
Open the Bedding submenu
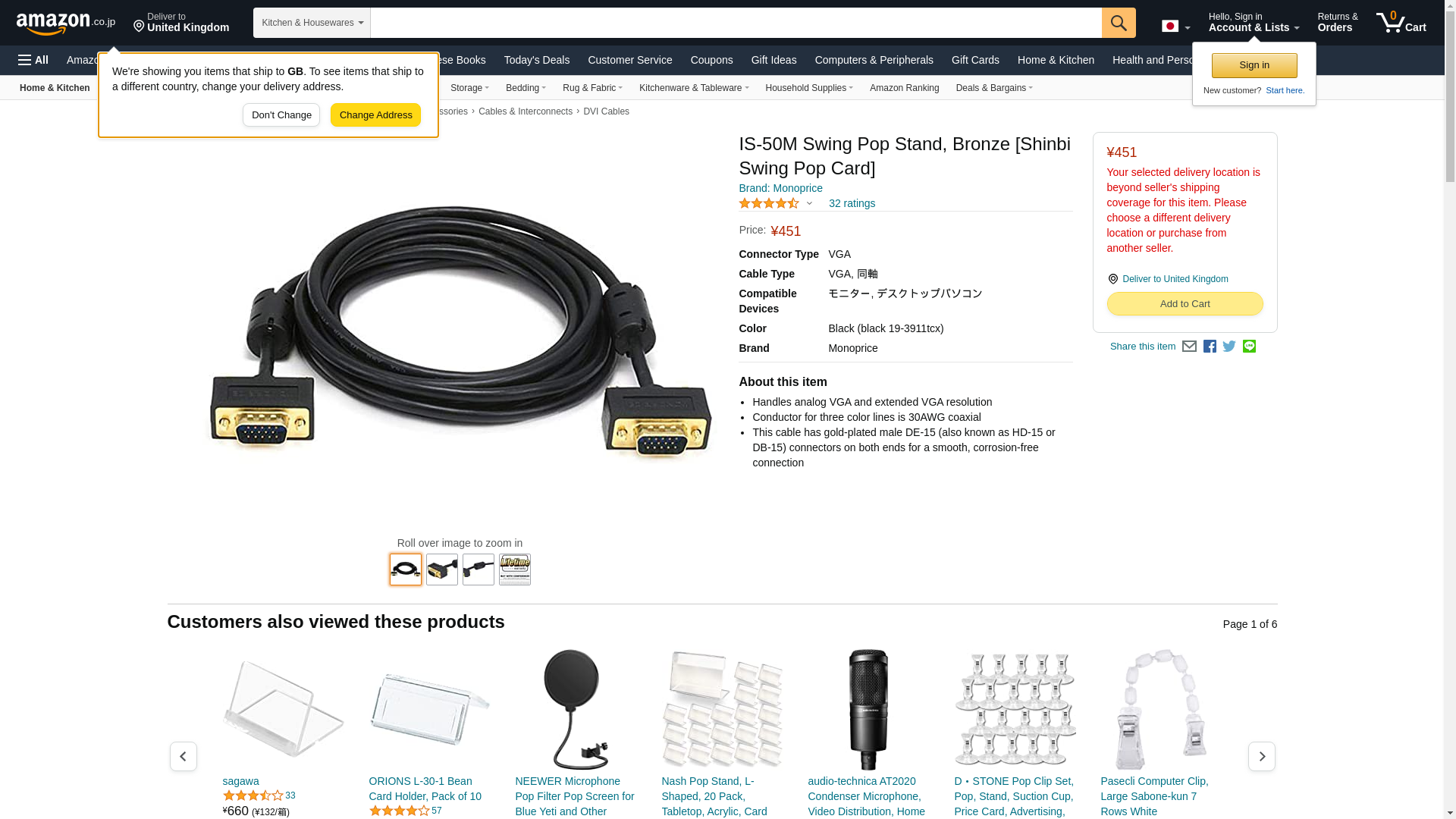point(526,88)
